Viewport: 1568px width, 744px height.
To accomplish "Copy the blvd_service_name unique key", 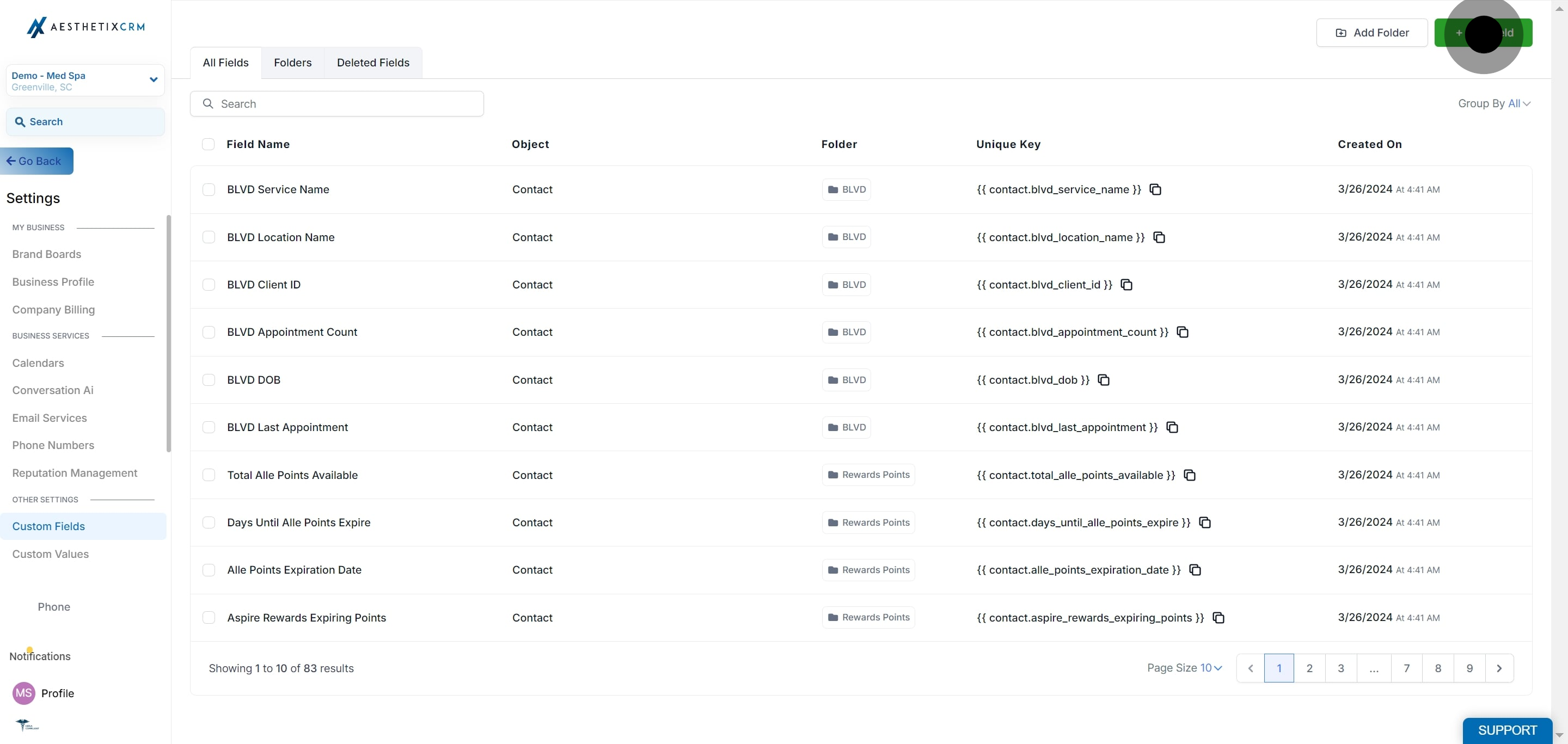I will tap(1155, 189).
